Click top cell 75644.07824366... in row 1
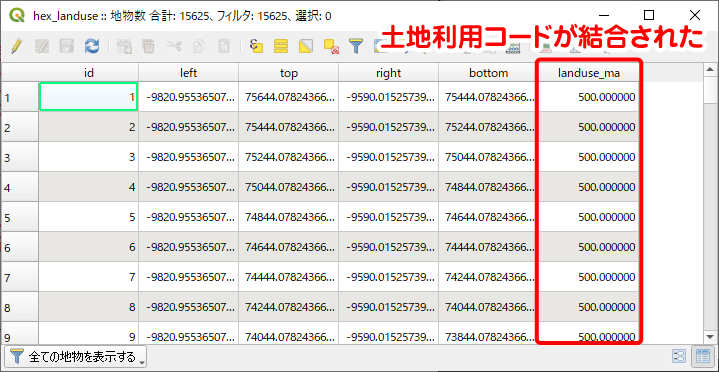 pyautogui.click(x=288, y=97)
